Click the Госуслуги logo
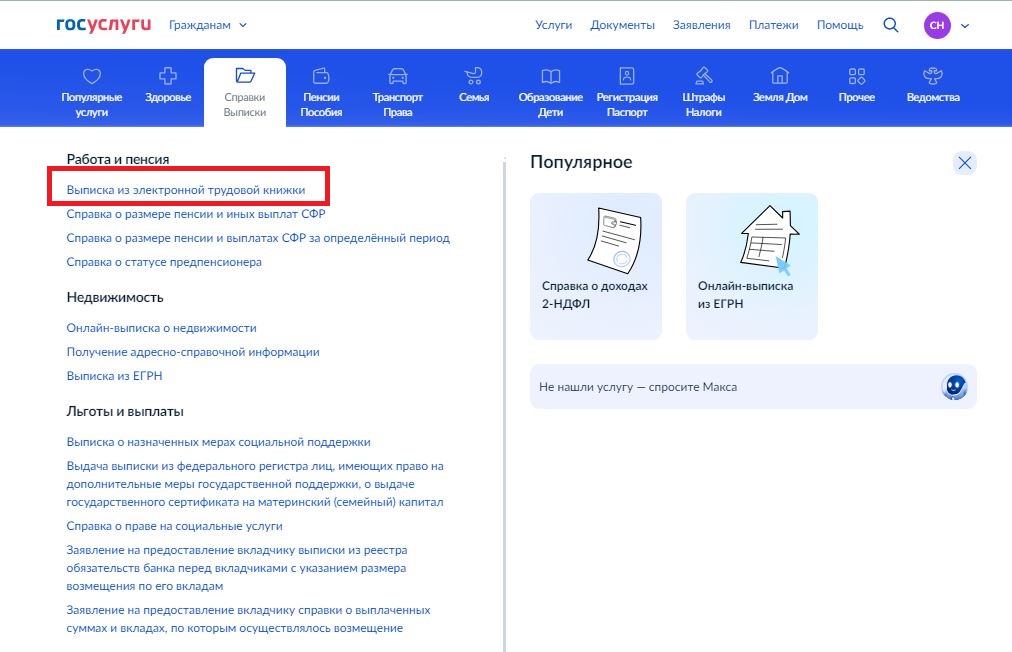 point(104,25)
